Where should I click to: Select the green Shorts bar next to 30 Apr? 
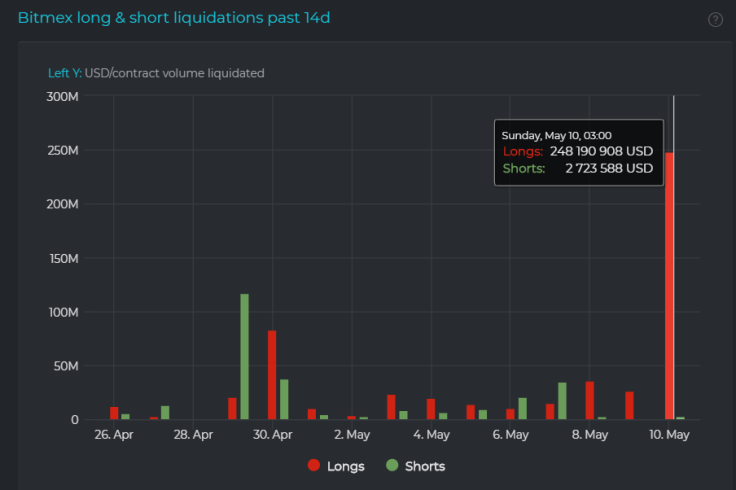[x=284, y=399]
